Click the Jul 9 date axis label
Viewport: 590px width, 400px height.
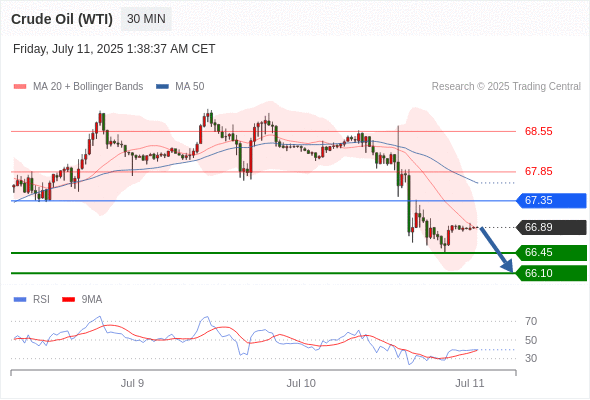pyautogui.click(x=132, y=383)
